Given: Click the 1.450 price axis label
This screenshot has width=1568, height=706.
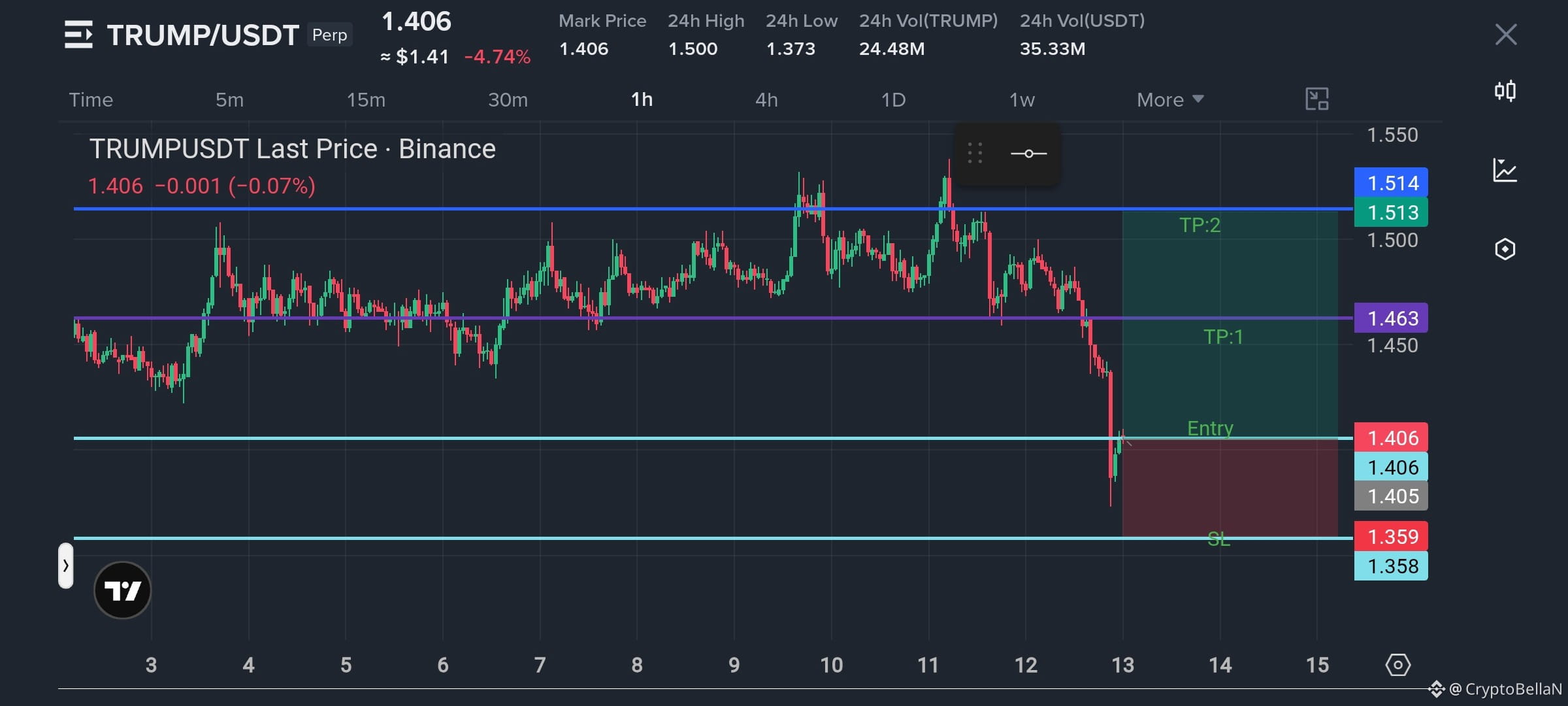Looking at the screenshot, I should (x=1393, y=346).
